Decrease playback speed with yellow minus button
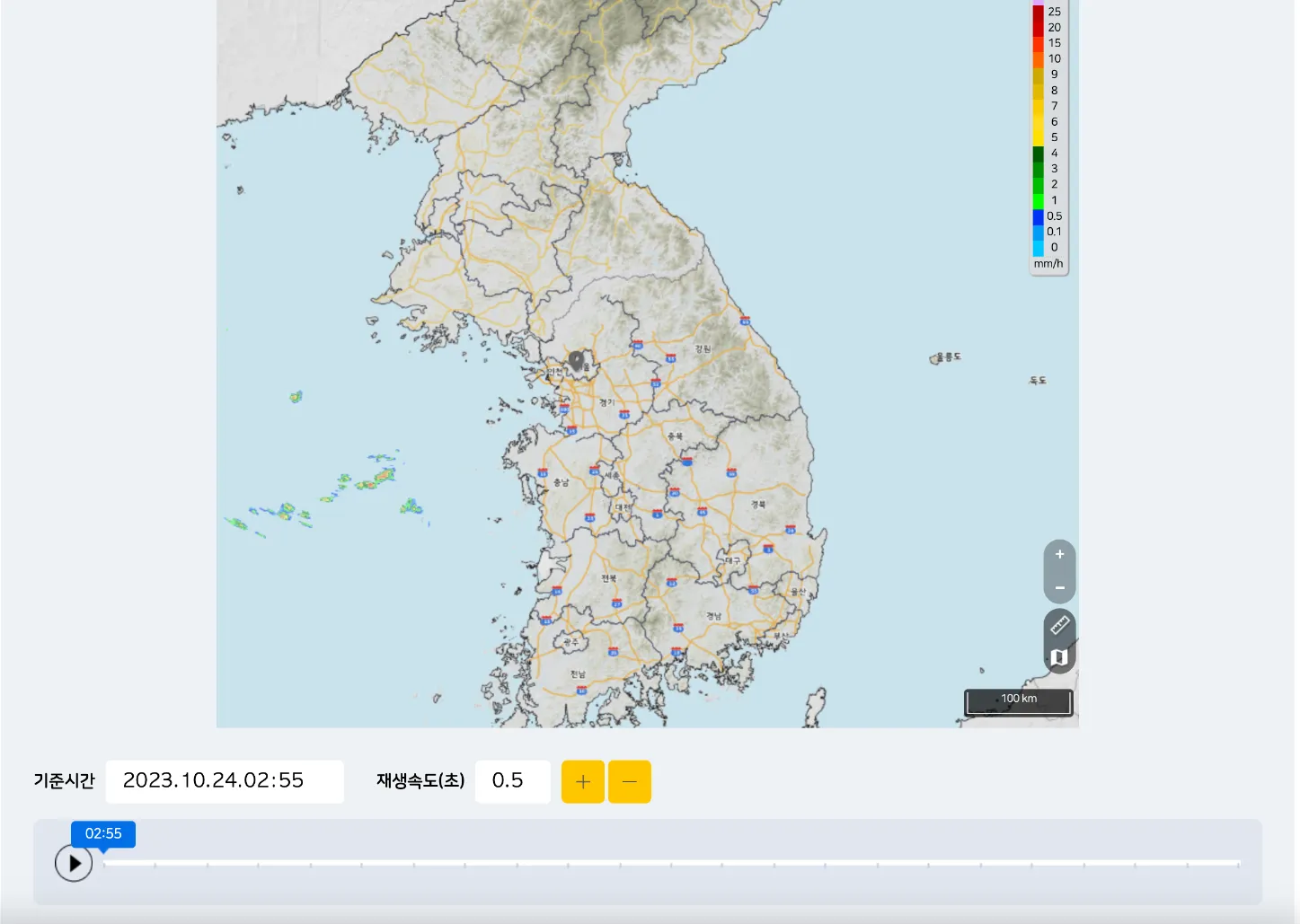 tap(630, 782)
